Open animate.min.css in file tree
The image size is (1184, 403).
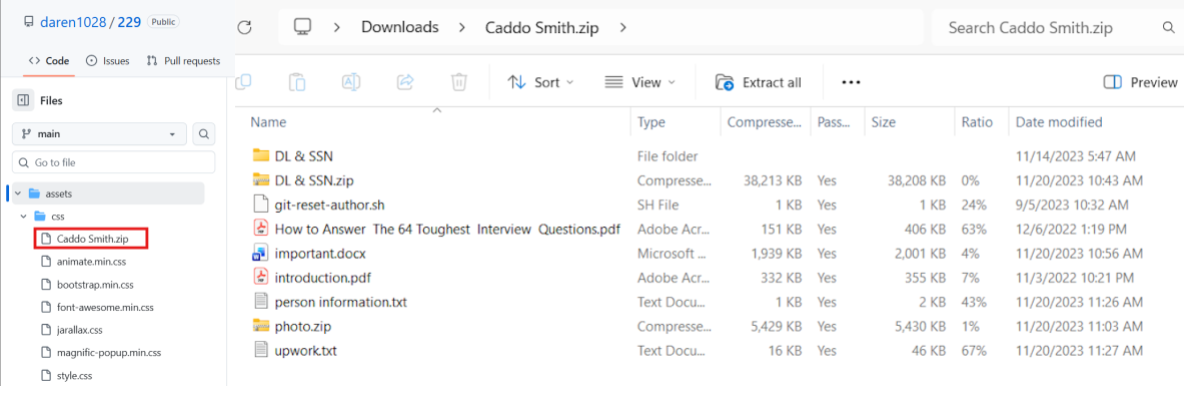click(91, 262)
